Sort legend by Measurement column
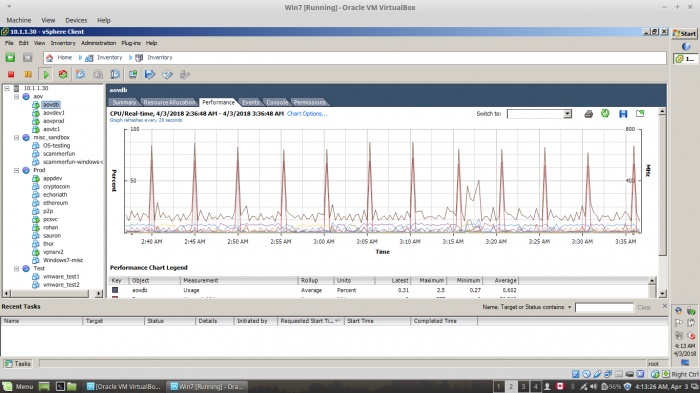 [239, 280]
